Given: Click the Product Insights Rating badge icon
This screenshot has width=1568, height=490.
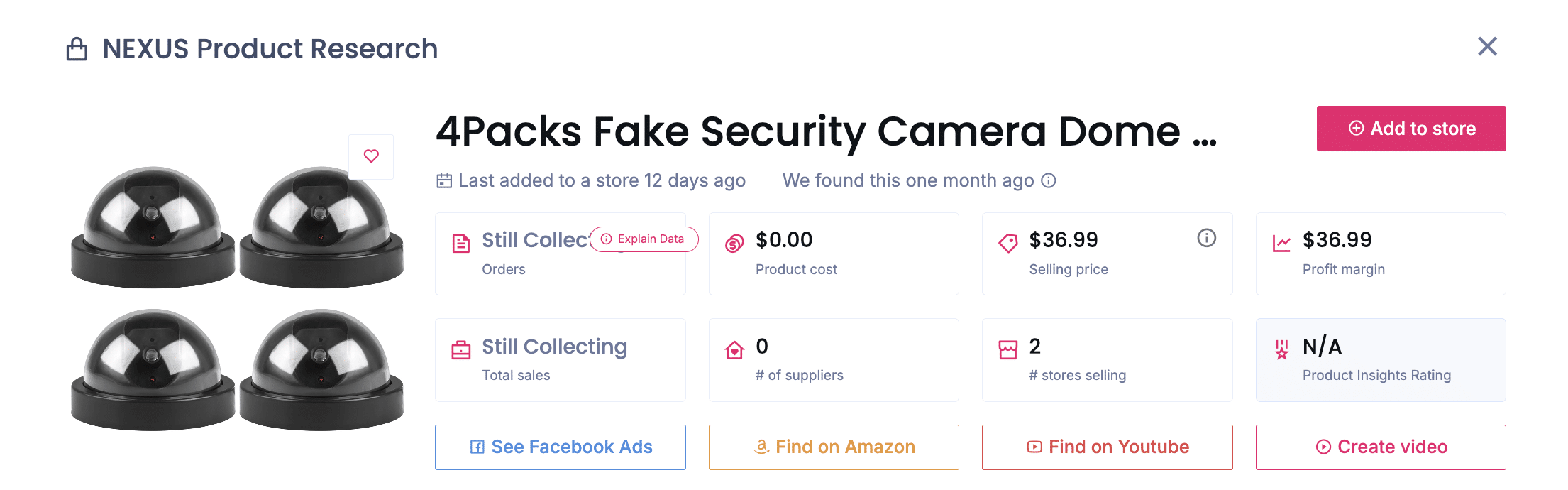Looking at the screenshot, I should tap(1281, 349).
